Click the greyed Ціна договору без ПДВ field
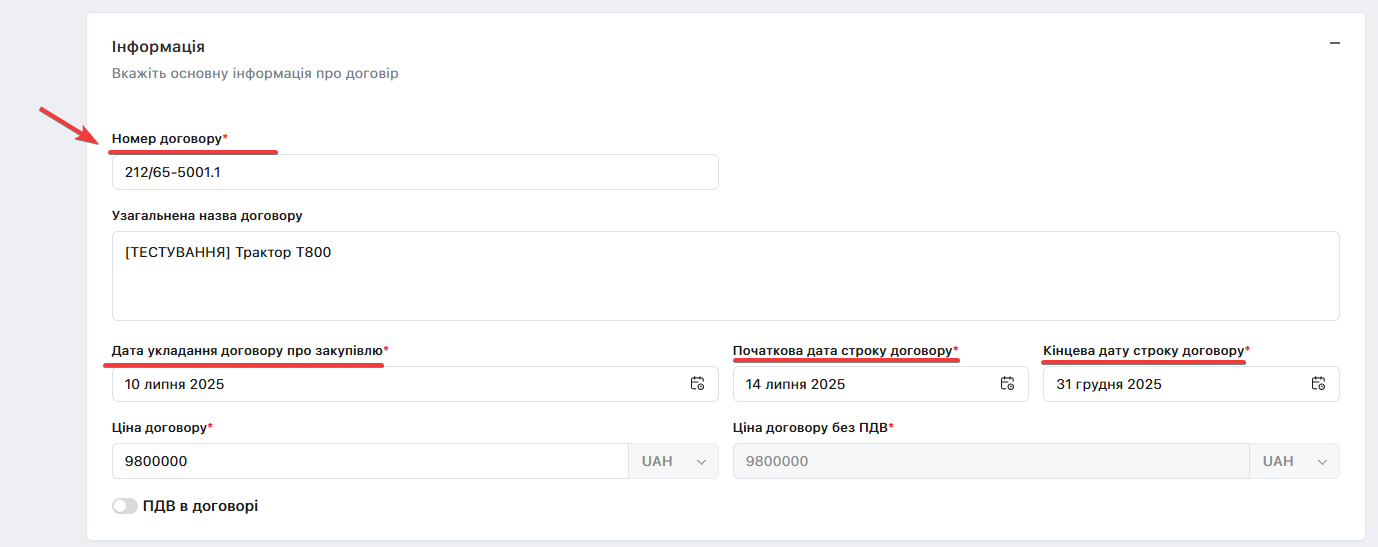 point(991,461)
